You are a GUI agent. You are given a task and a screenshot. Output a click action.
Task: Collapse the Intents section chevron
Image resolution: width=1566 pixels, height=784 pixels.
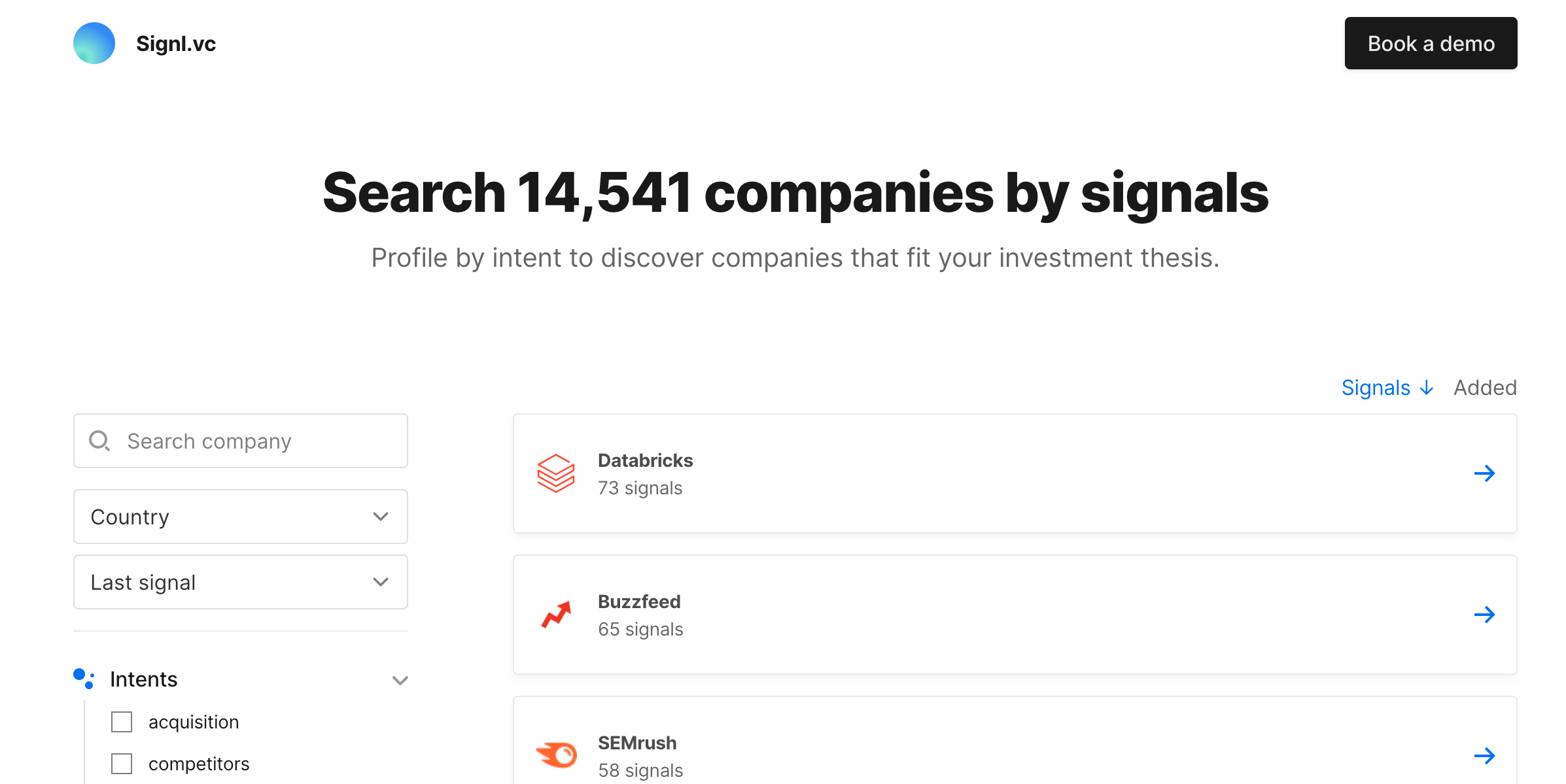pyautogui.click(x=400, y=680)
